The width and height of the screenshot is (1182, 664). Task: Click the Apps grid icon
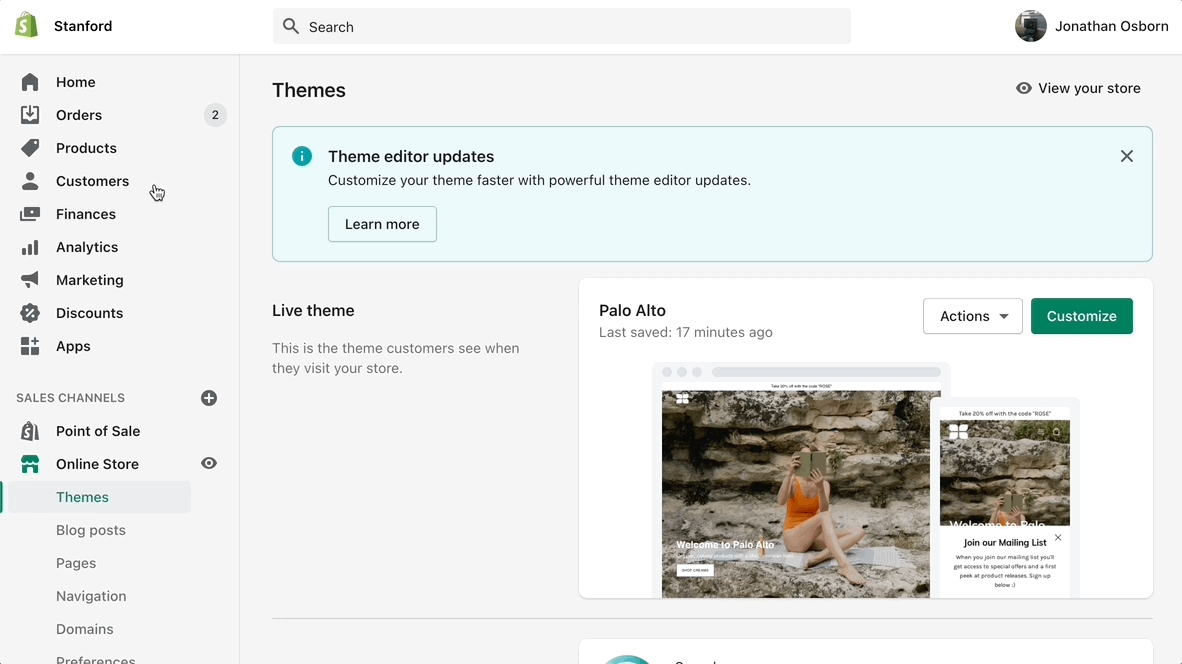tap(30, 346)
